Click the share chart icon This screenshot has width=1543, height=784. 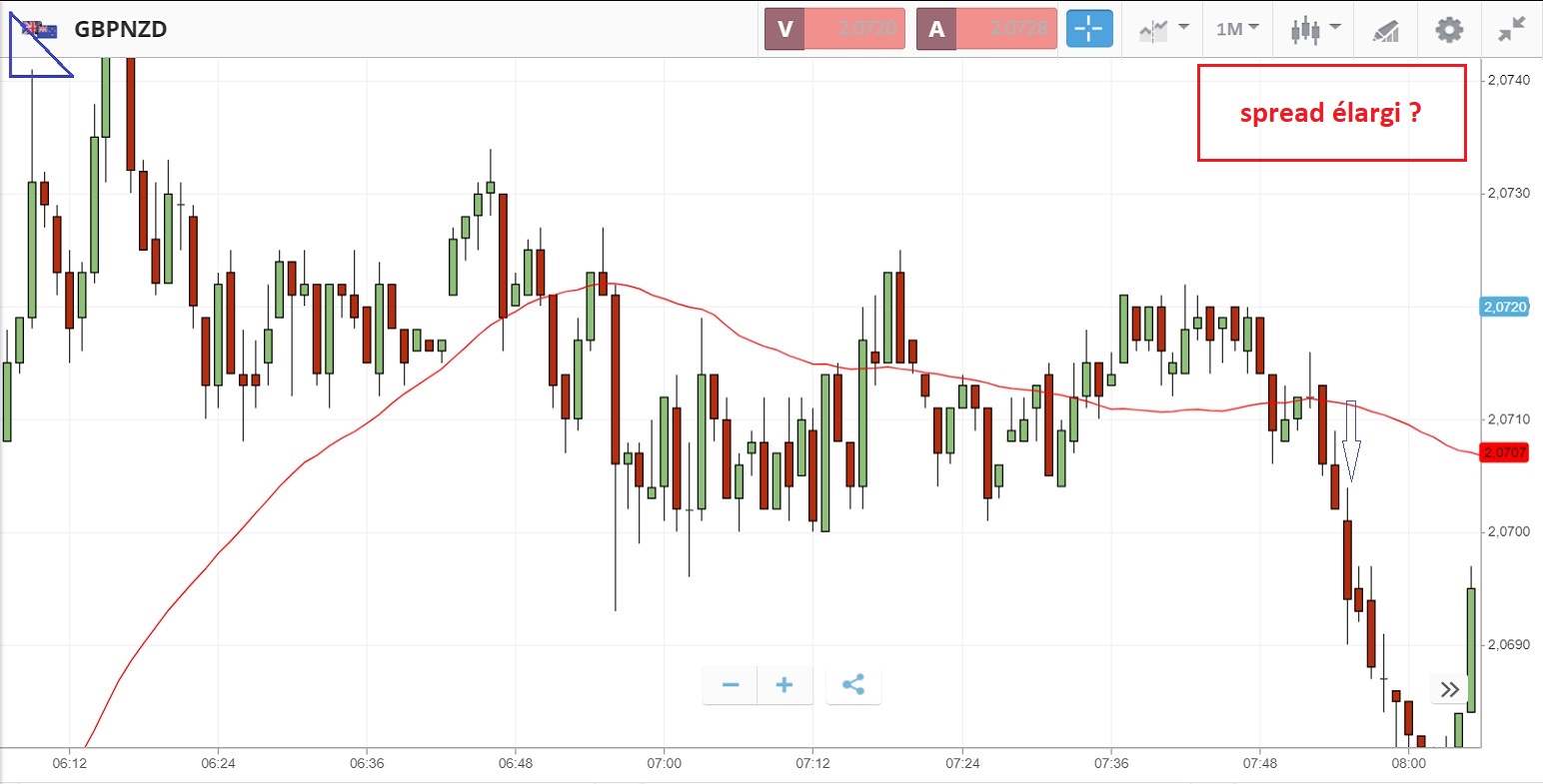pyautogui.click(x=853, y=685)
